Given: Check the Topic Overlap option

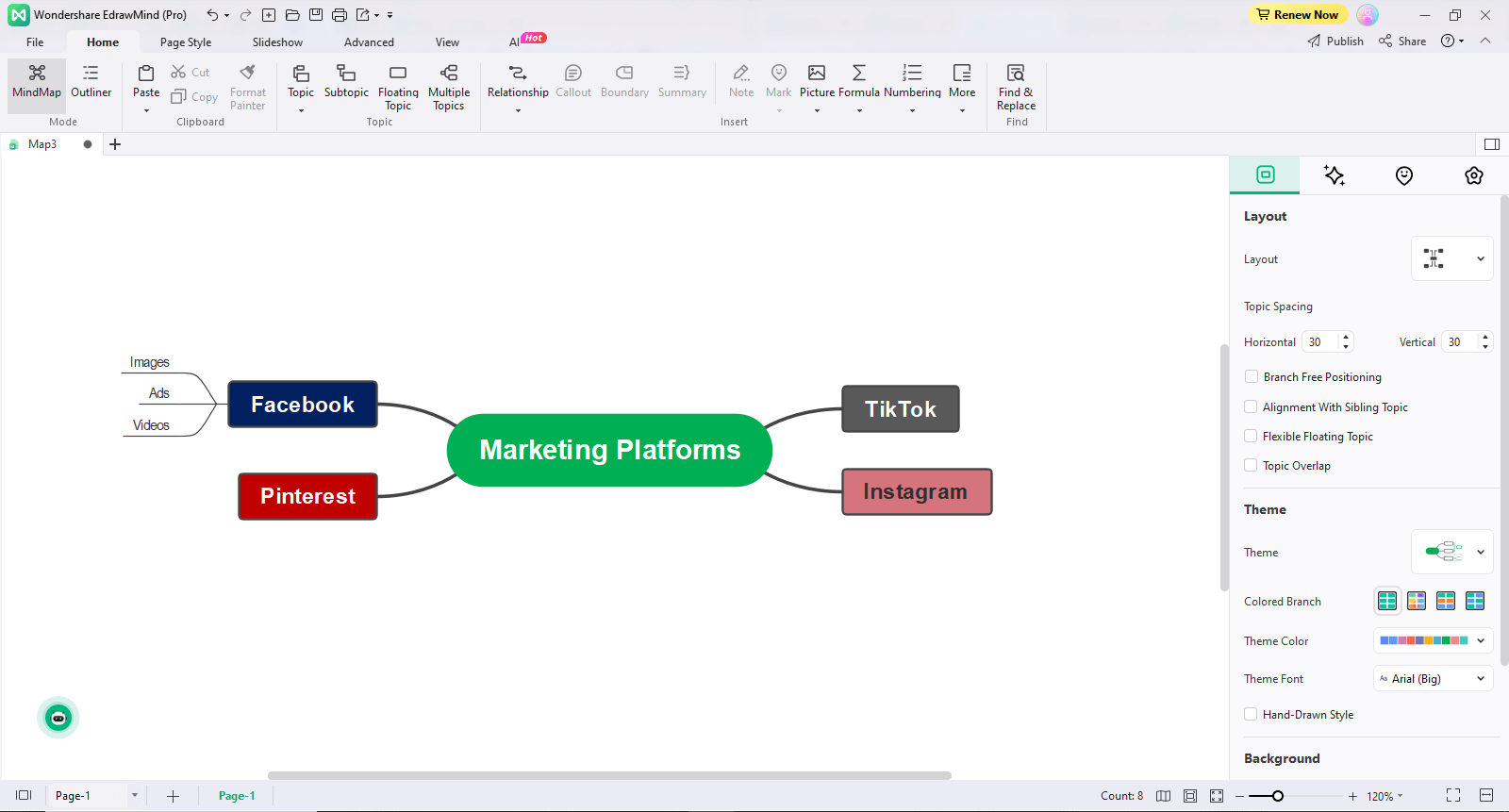Looking at the screenshot, I should [1251, 465].
